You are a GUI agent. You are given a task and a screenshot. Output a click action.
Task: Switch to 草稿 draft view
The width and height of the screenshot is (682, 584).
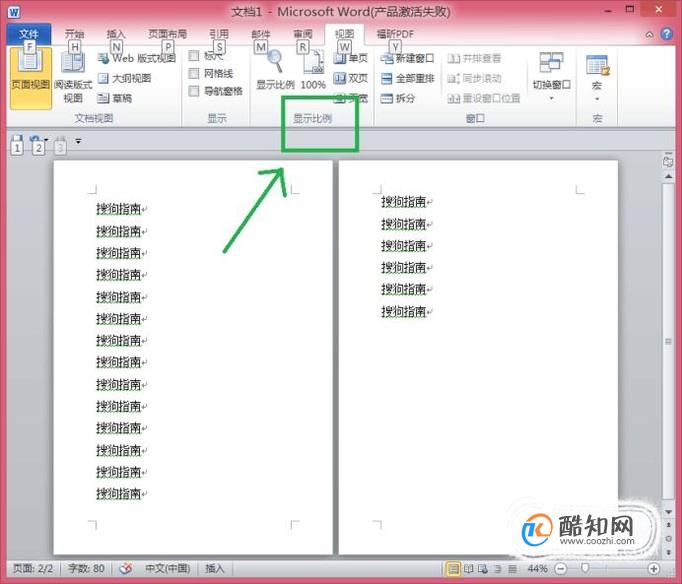[114, 98]
